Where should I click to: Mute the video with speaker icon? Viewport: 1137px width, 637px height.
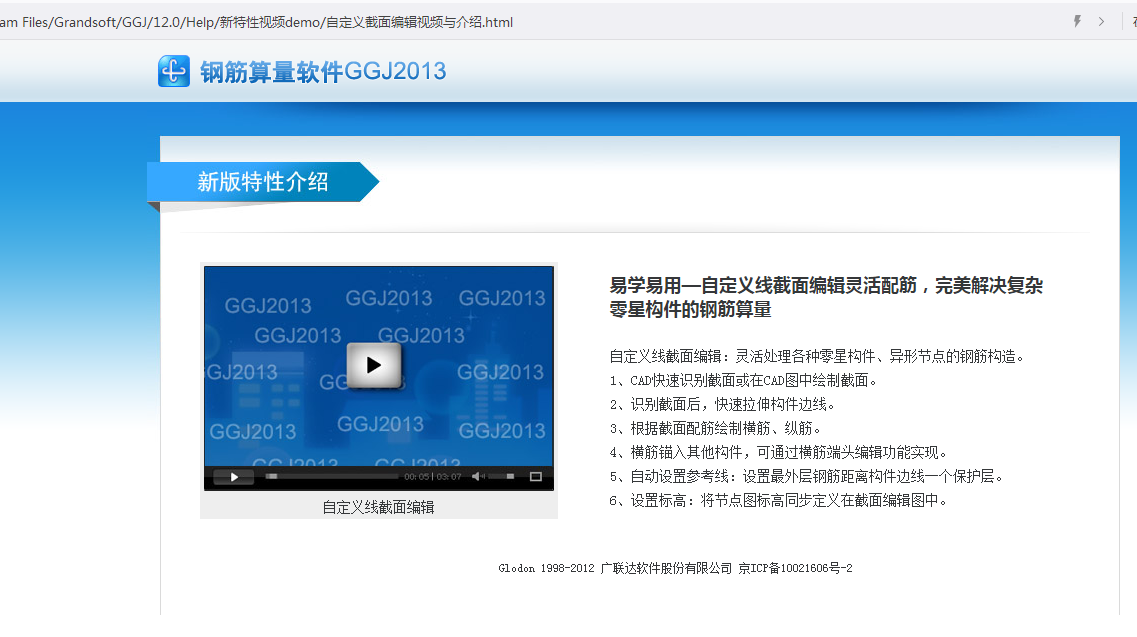pyautogui.click(x=477, y=477)
